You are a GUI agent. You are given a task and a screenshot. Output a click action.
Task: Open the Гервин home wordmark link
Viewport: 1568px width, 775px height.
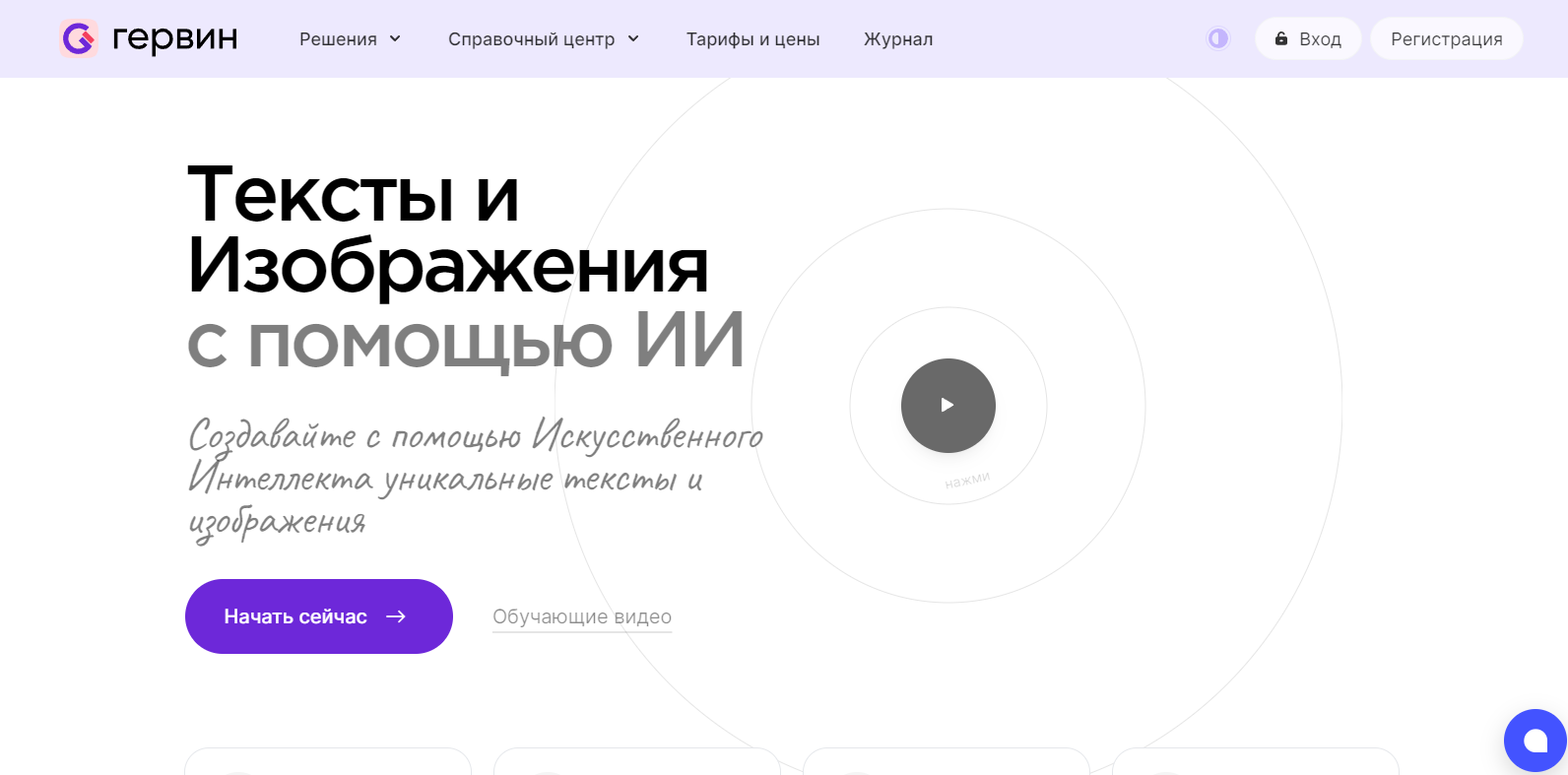click(175, 38)
